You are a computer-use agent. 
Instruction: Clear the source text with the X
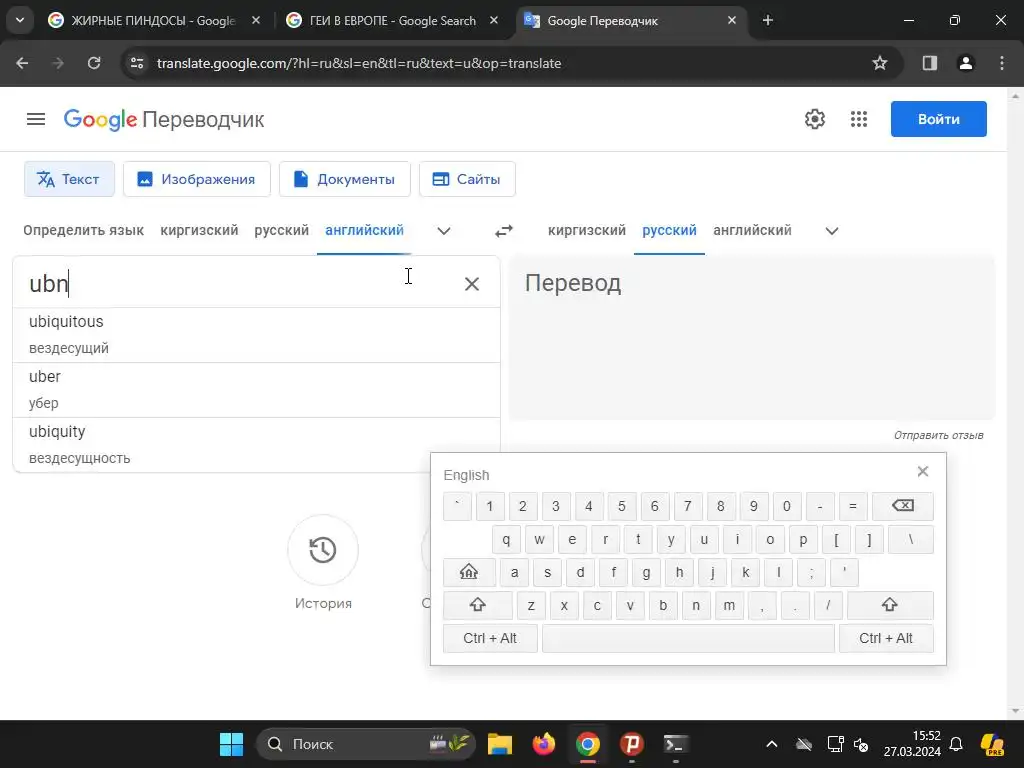pos(472,283)
